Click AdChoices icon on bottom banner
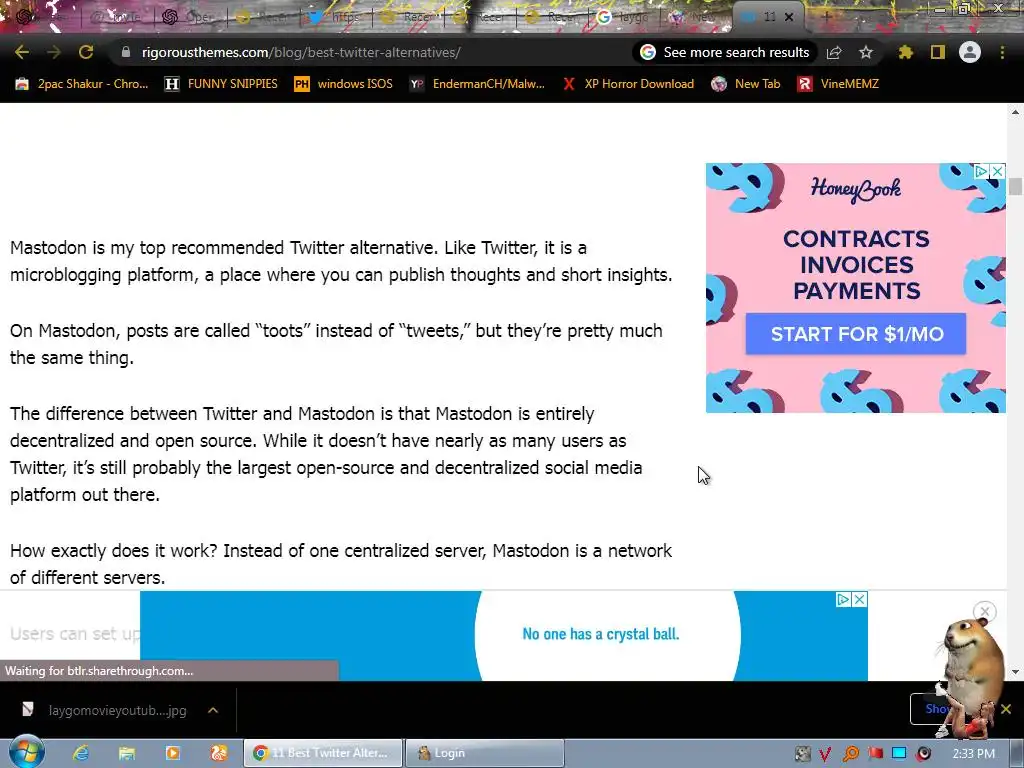Viewport: 1024px width, 768px height. coord(843,599)
